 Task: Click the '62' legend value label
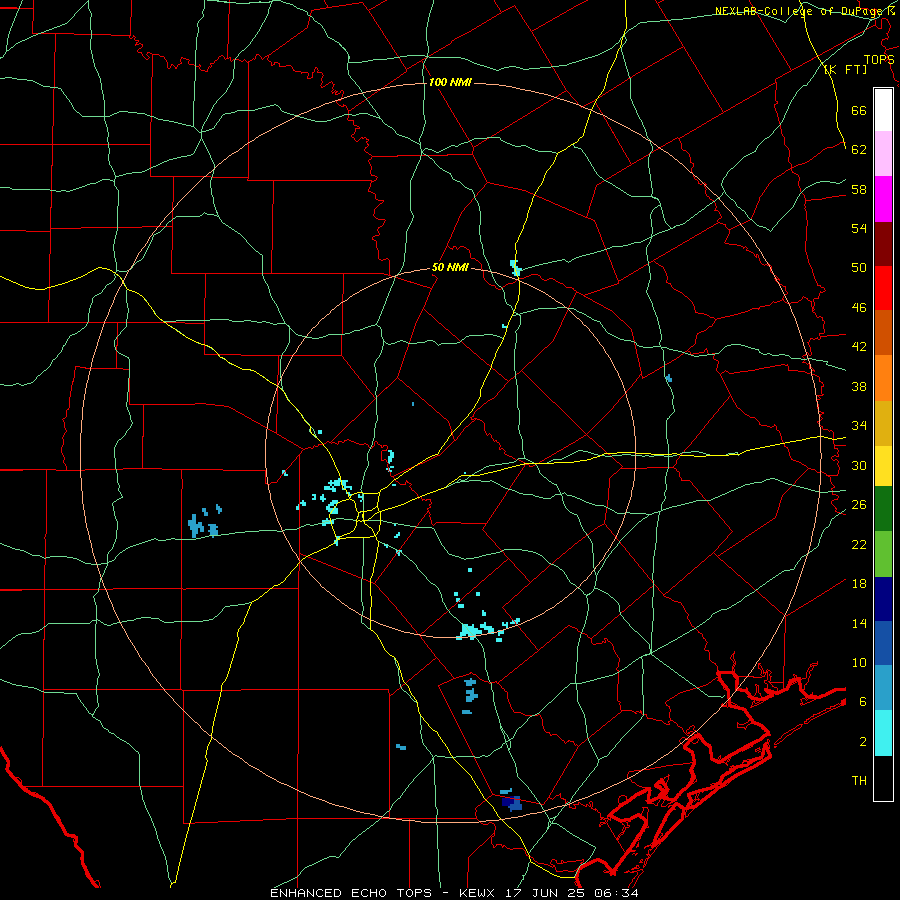pos(859,150)
